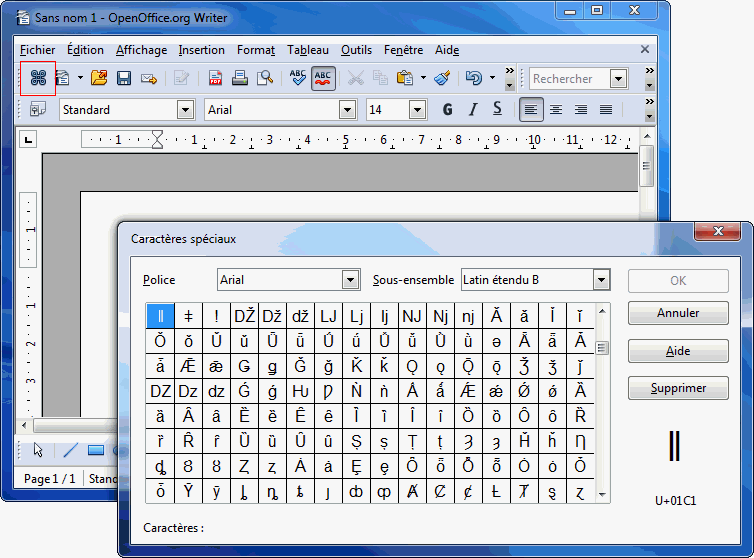Click the Select arrow drawing tool
This screenshot has height=558, width=754.
pos(38,450)
